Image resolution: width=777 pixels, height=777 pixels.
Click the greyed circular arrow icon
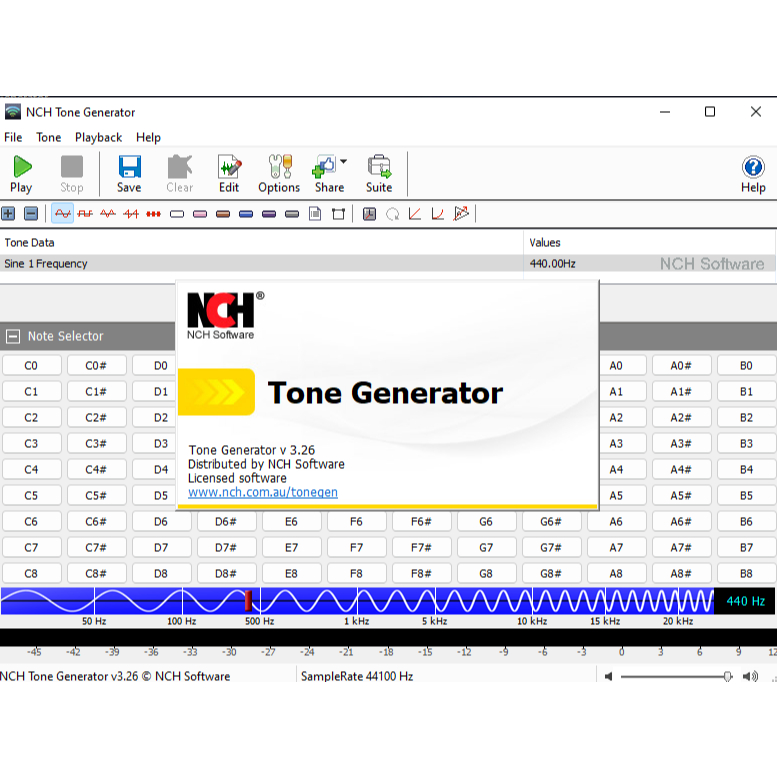[x=392, y=214]
